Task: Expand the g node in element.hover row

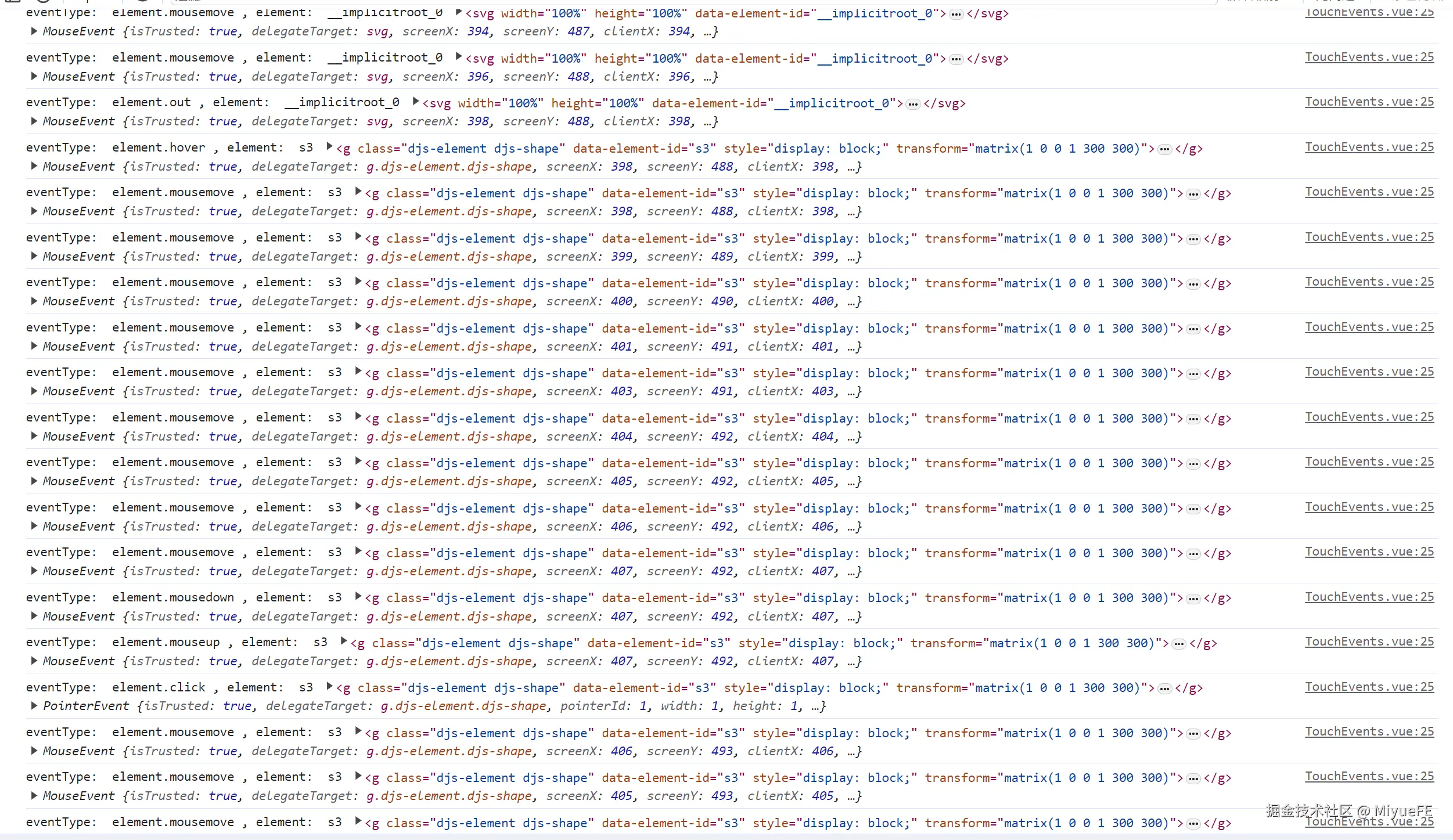Action: pyautogui.click(x=329, y=147)
